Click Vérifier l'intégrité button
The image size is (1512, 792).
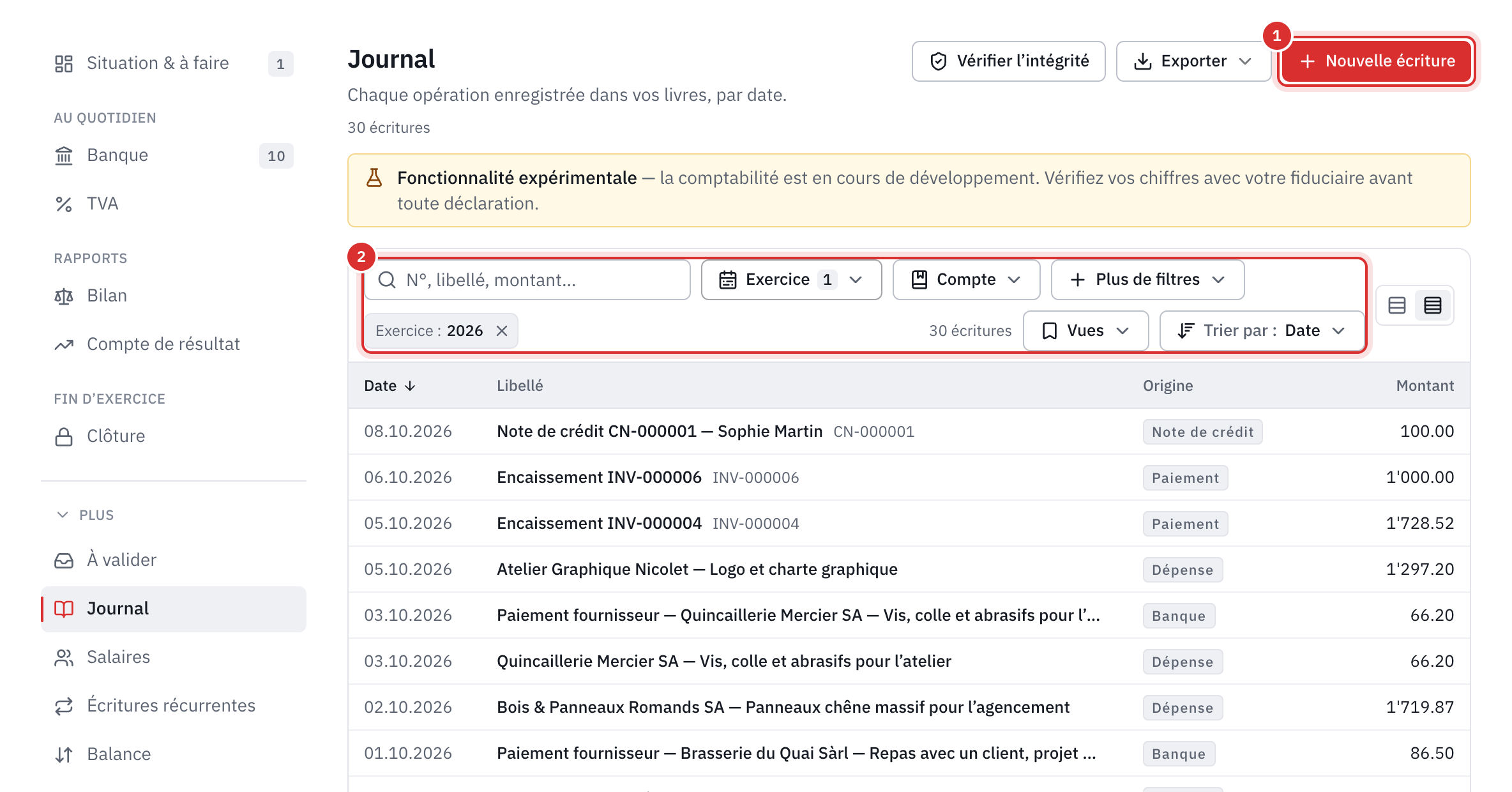(x=1008, y=61)
